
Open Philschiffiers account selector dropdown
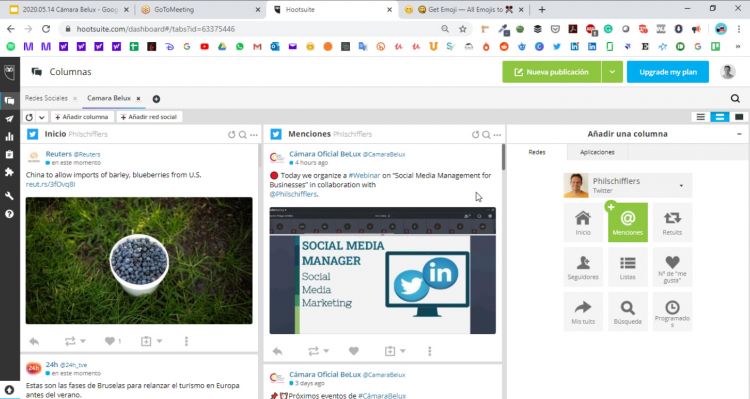tap(628, 185)
